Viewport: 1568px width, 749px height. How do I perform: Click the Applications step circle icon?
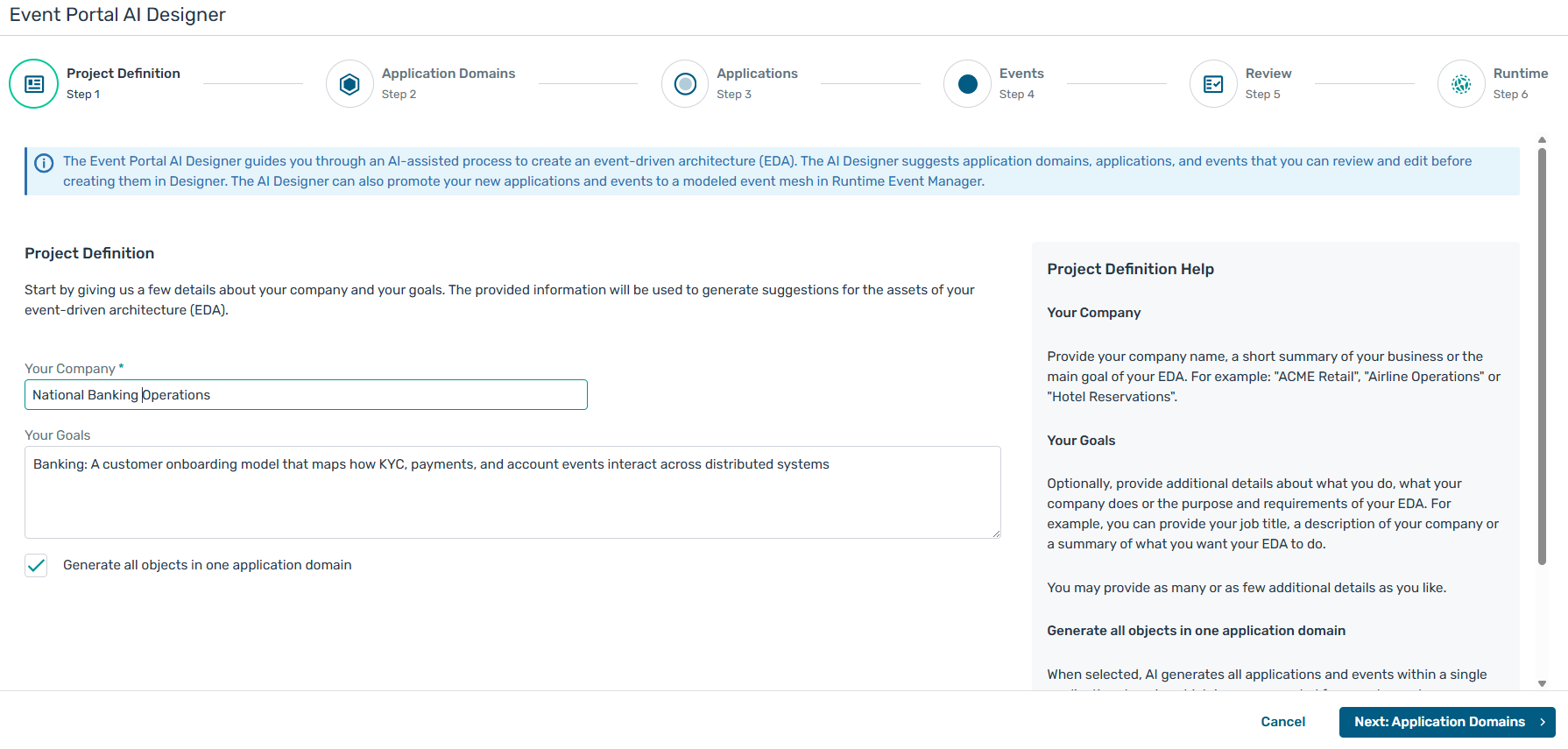point(685,84)
